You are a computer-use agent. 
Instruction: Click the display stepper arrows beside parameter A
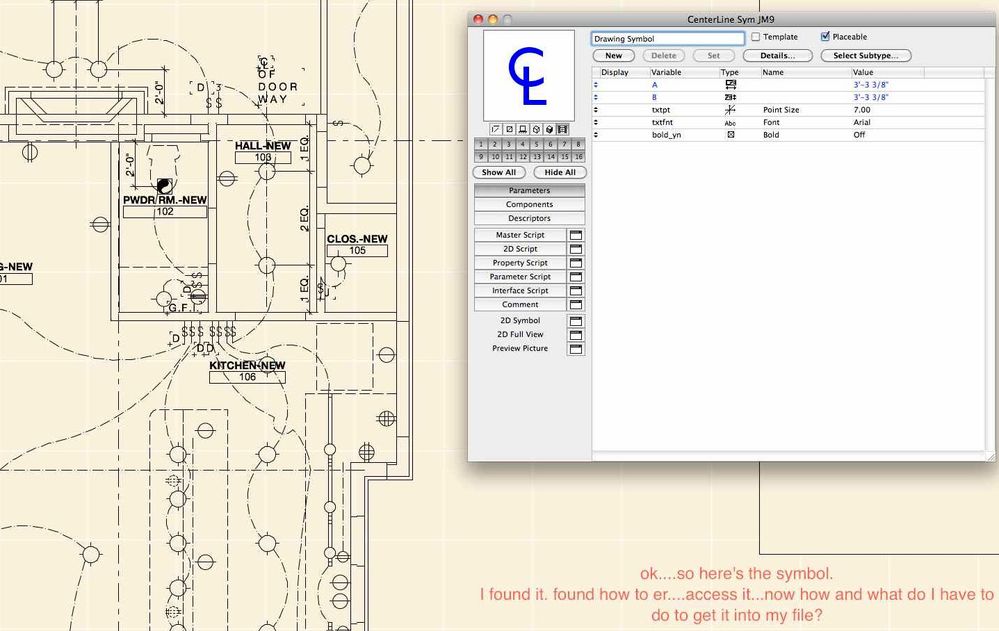596,85
